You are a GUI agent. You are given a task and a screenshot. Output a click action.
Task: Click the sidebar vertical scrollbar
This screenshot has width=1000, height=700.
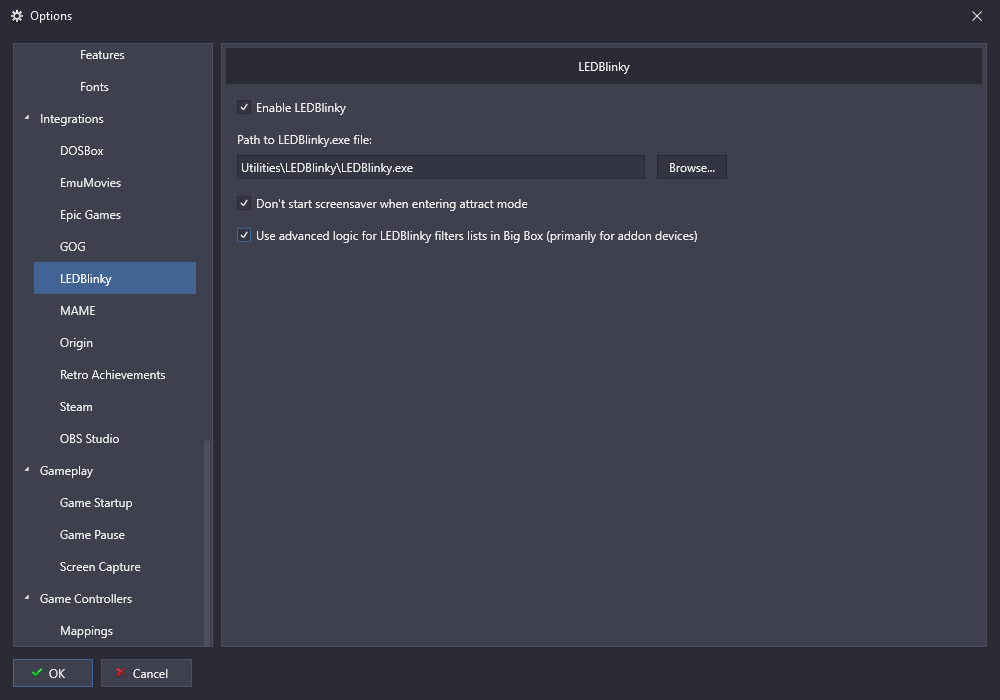pyautogui.click(x=207, y=542)
